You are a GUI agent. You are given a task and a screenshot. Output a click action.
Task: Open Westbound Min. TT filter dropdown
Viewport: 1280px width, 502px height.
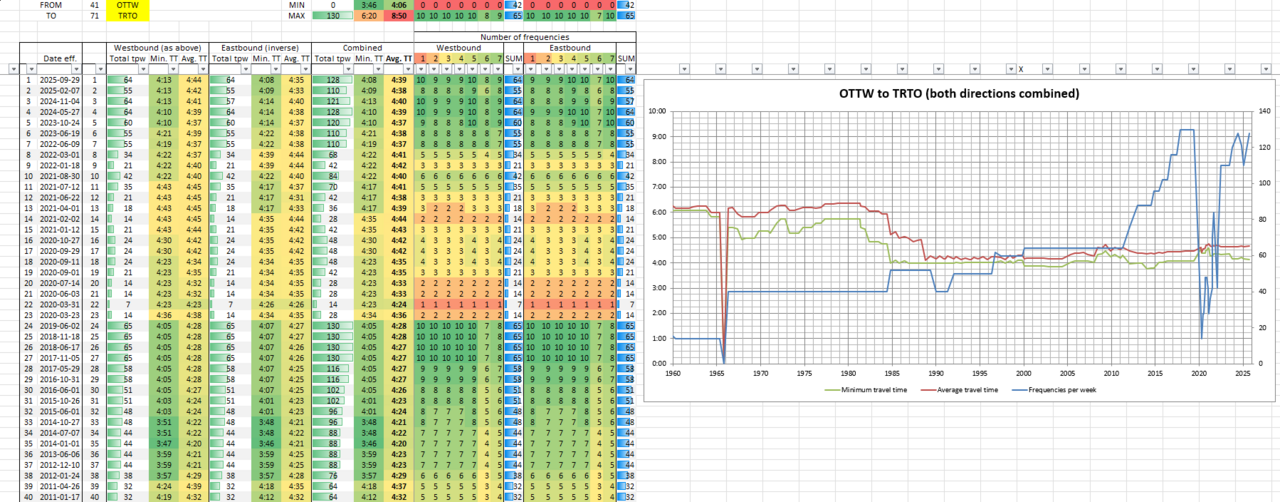click(174, 69)
